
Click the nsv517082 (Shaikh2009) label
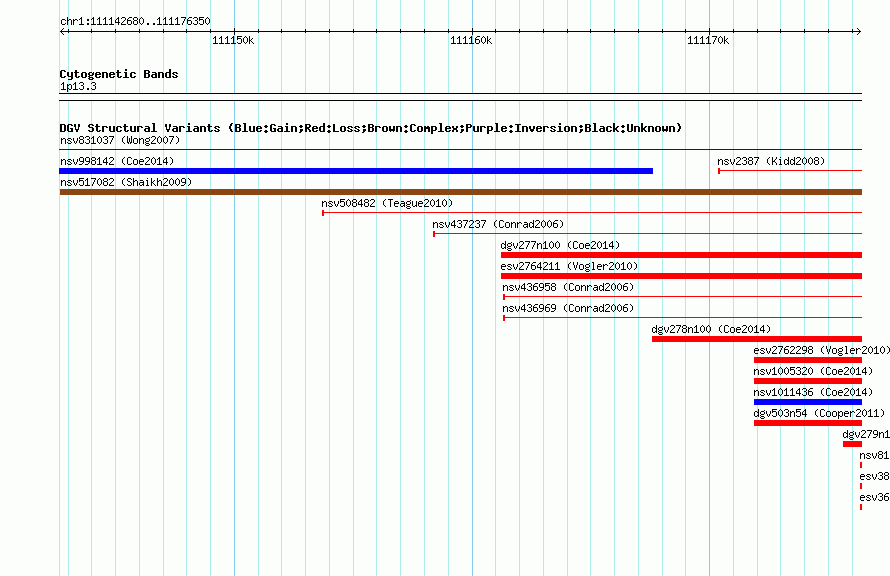(x=126, y=182)
